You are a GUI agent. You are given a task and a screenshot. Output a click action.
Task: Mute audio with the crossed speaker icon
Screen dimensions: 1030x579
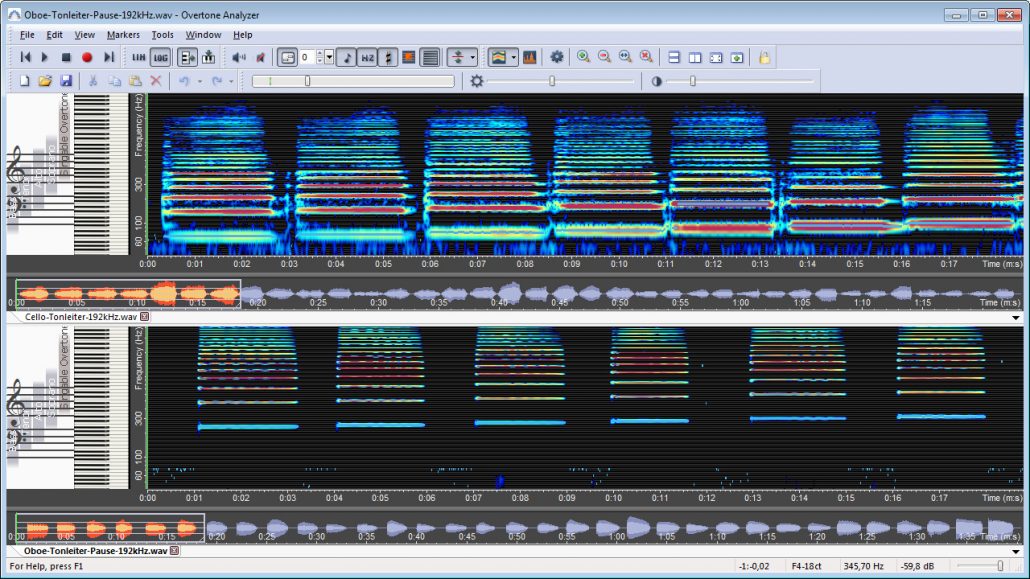(x=261, y=57)
